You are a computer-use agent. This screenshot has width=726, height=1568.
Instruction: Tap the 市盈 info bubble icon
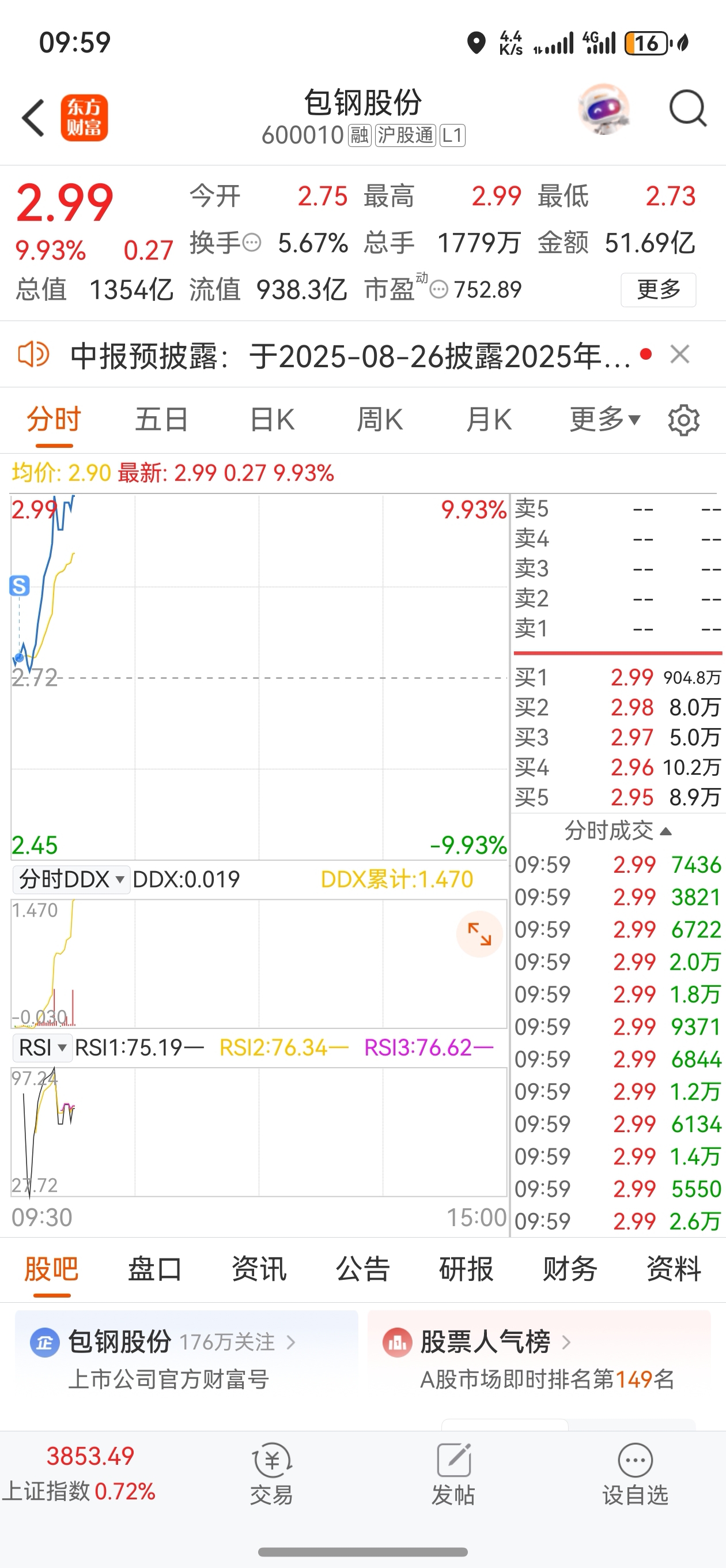(x=438, y=289)
